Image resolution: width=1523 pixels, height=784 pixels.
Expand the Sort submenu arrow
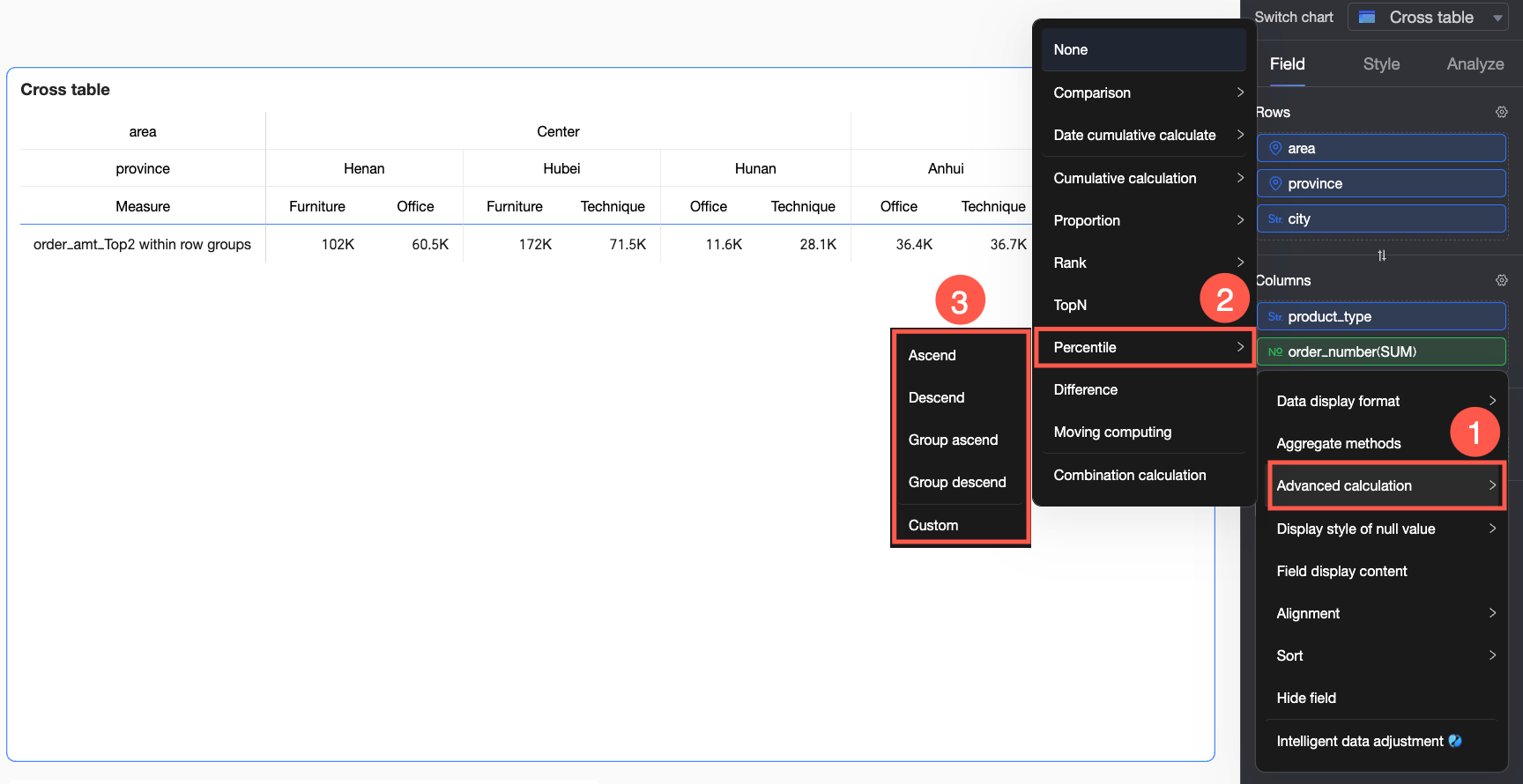[1492, 655]
